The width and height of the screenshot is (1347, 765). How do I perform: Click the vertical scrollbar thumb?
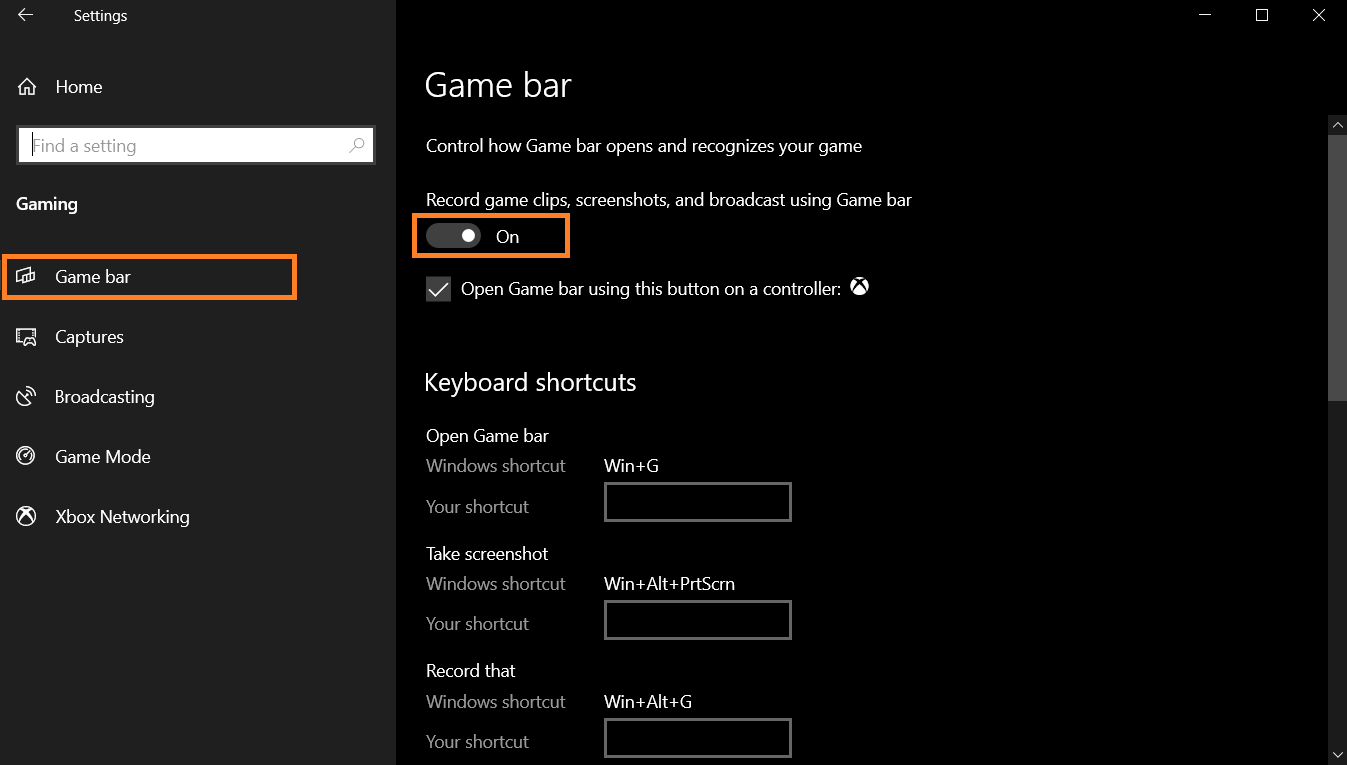1337,268
